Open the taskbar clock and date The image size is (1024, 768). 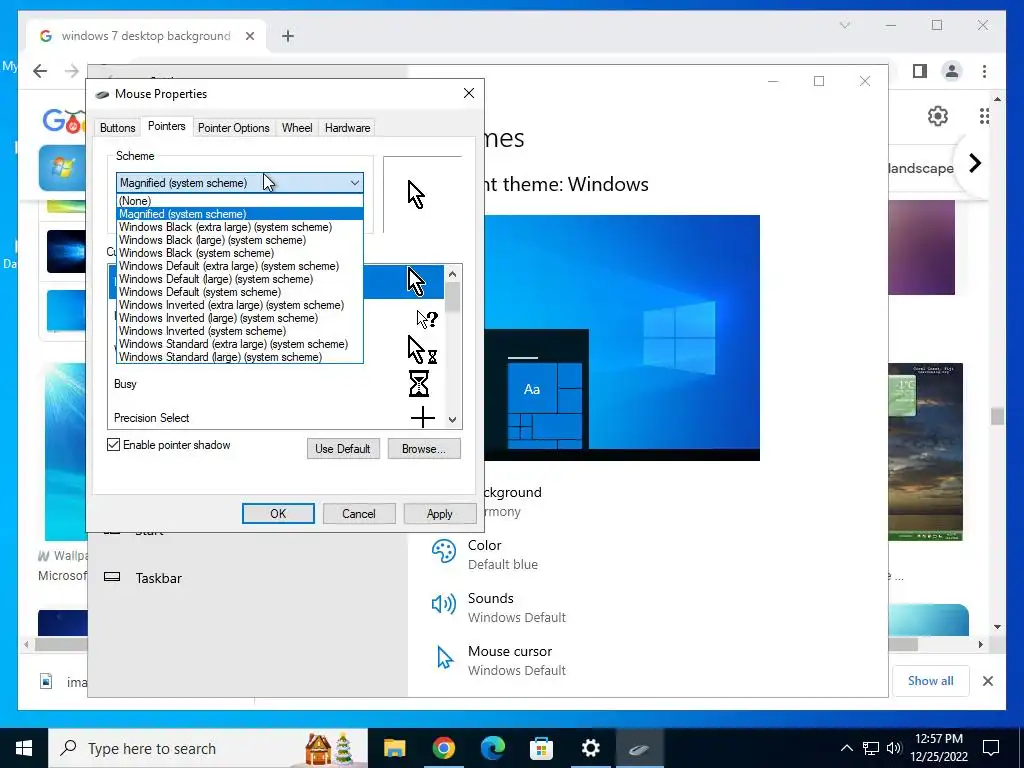click(x=938, y=748)
